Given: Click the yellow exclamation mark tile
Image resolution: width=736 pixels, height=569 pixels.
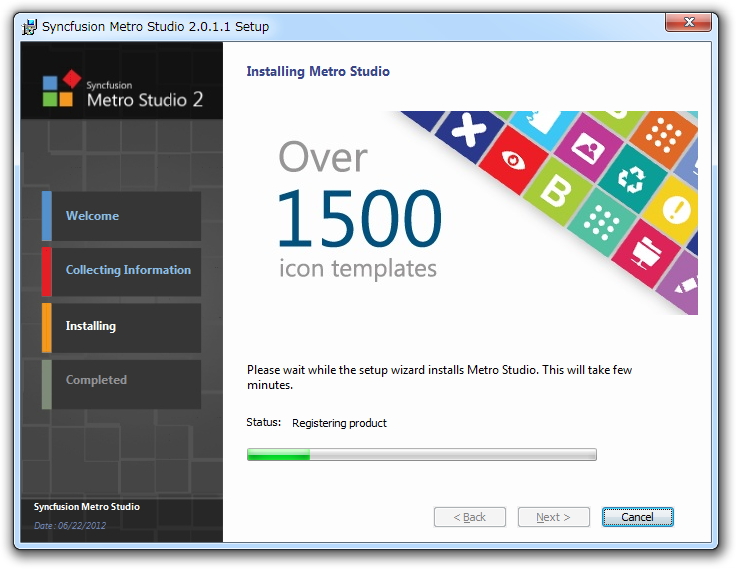Looking at the screenshot, I should coord(673,210).
